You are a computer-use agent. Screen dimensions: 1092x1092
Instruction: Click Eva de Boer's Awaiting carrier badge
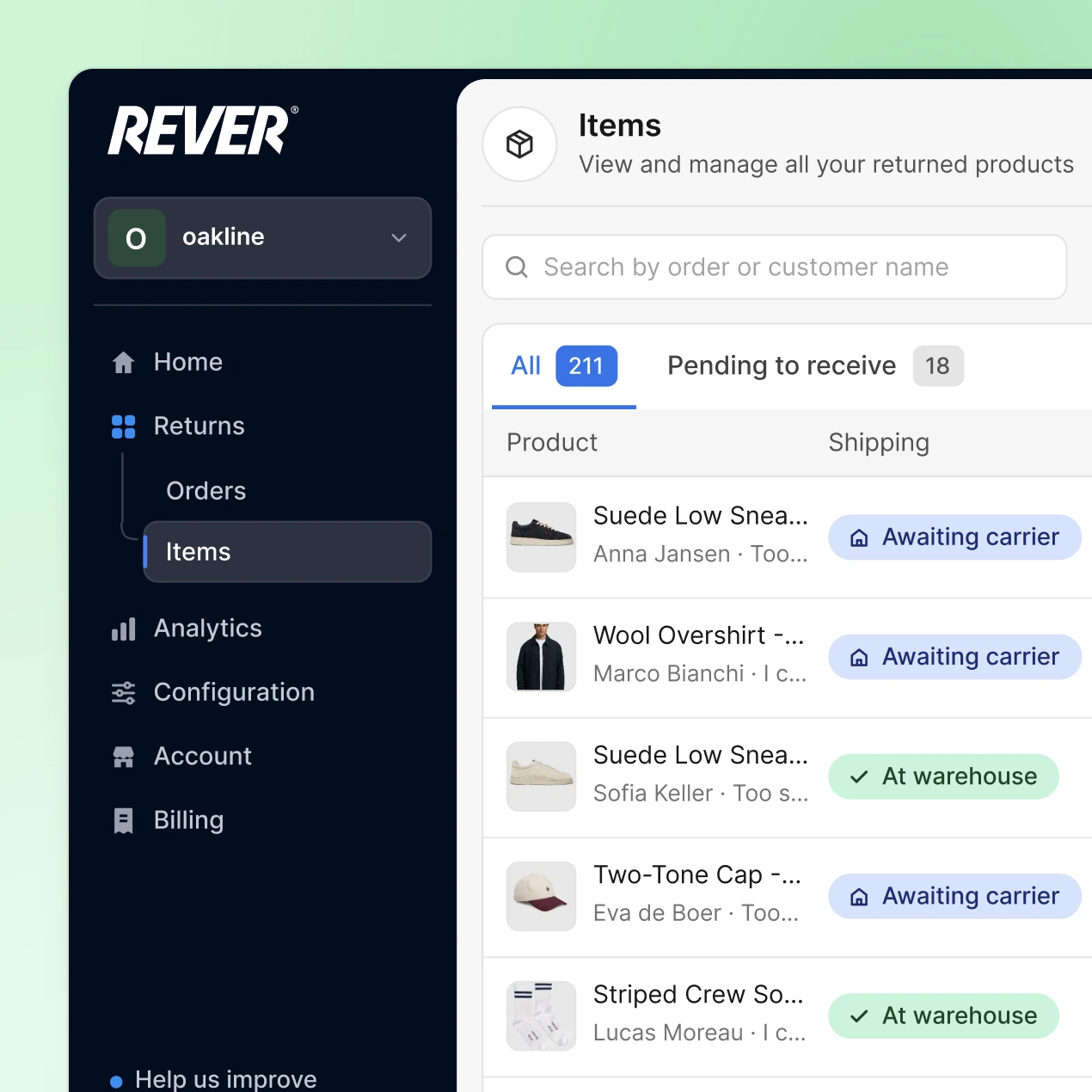[954, 896]
